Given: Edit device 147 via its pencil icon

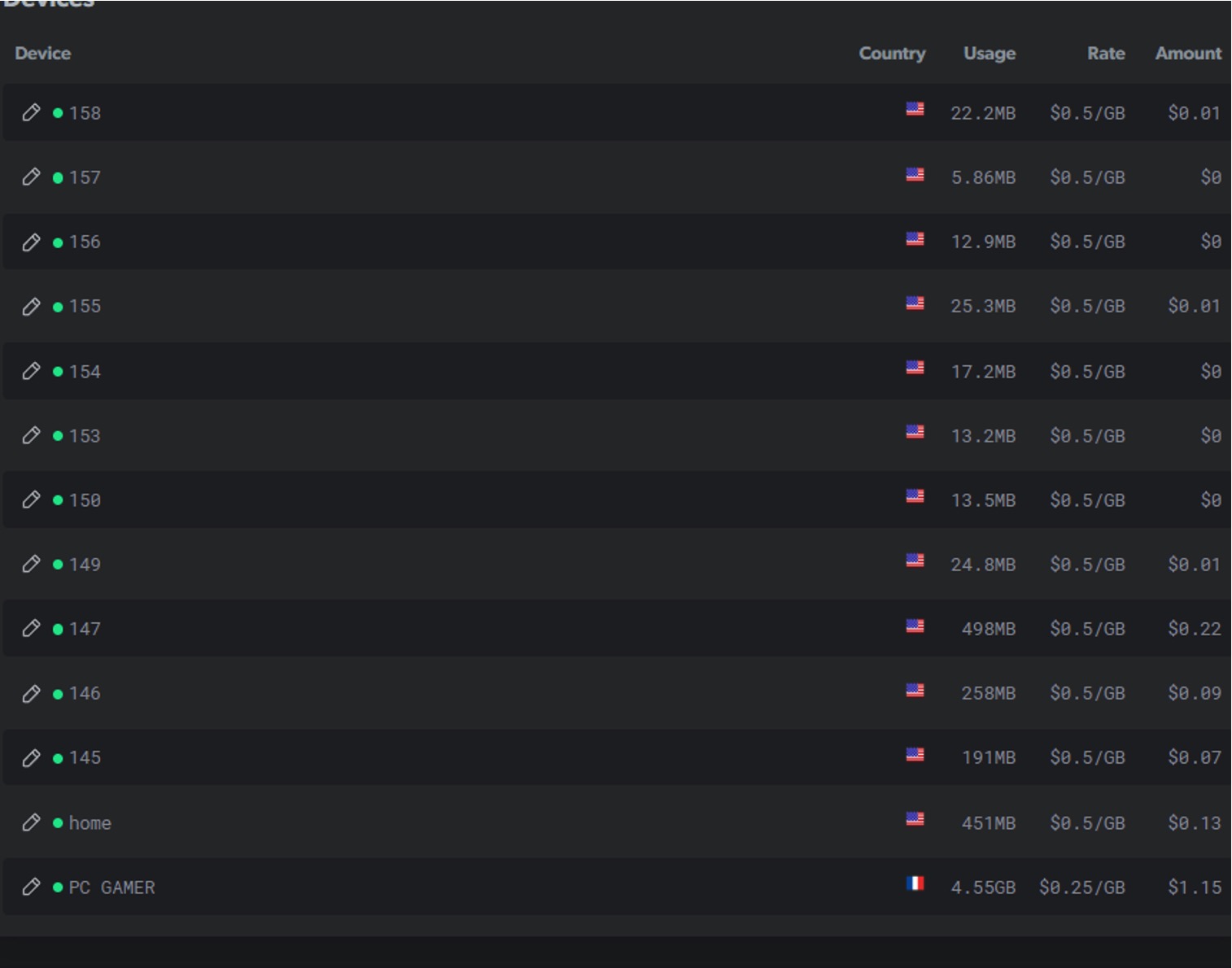Looking at the screenshot, I should [x=31, y=628].
